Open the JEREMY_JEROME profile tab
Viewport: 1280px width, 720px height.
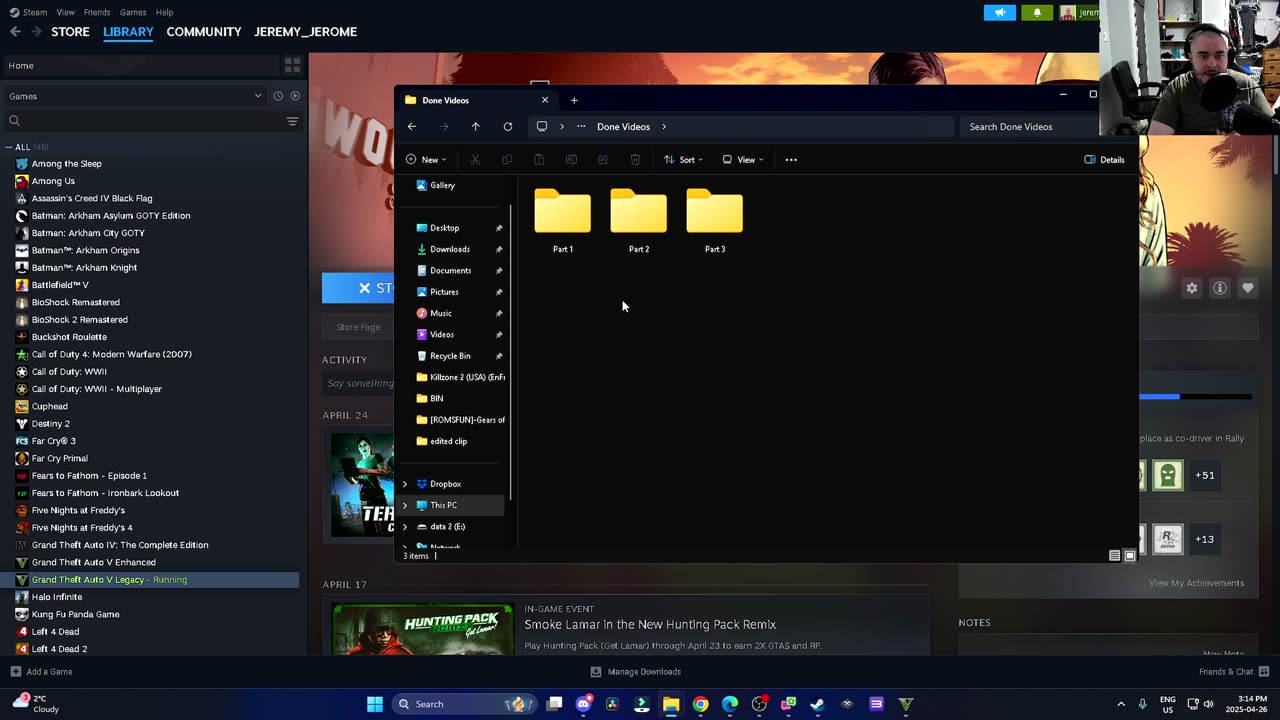coord(306,32)
